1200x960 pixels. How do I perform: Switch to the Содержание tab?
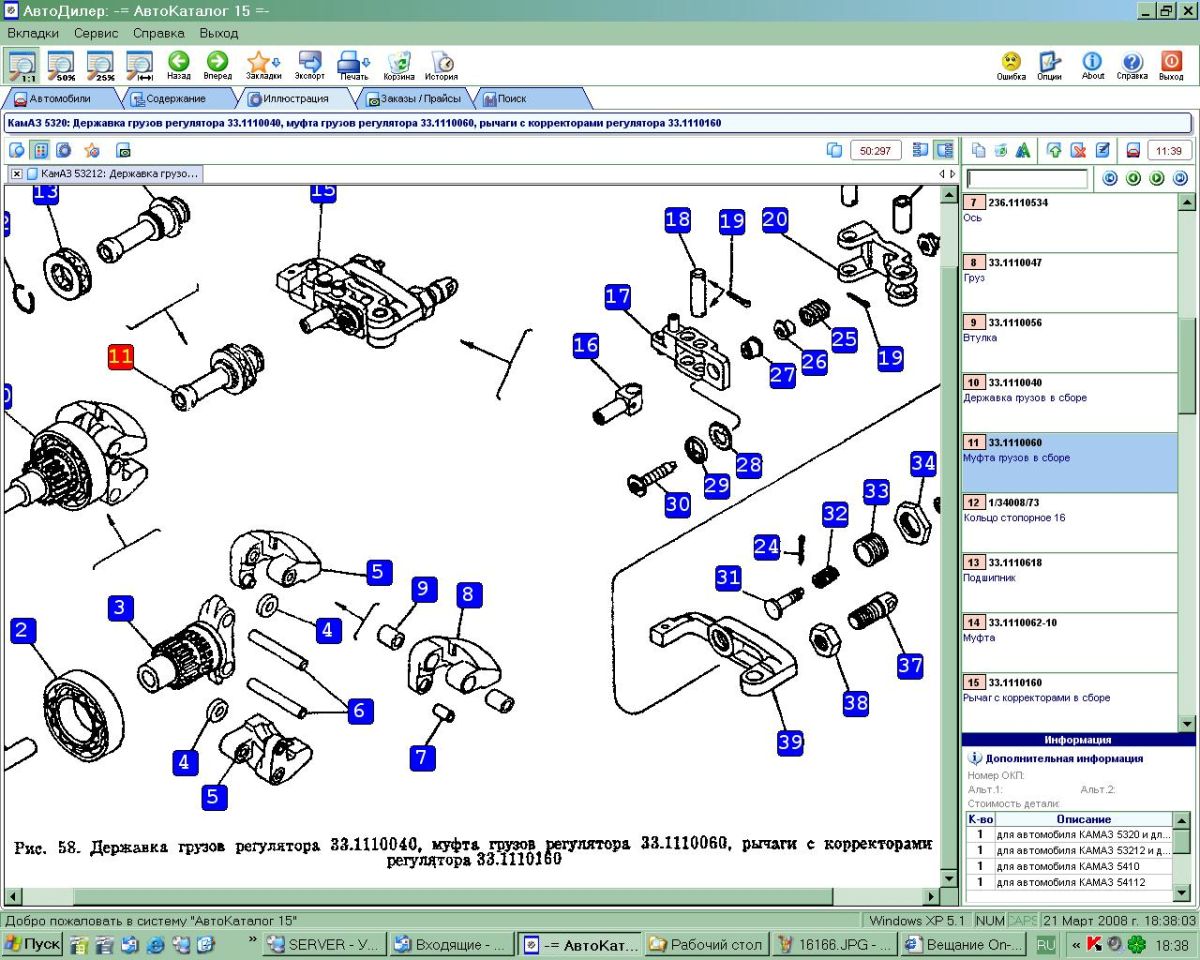pos(176,99)
